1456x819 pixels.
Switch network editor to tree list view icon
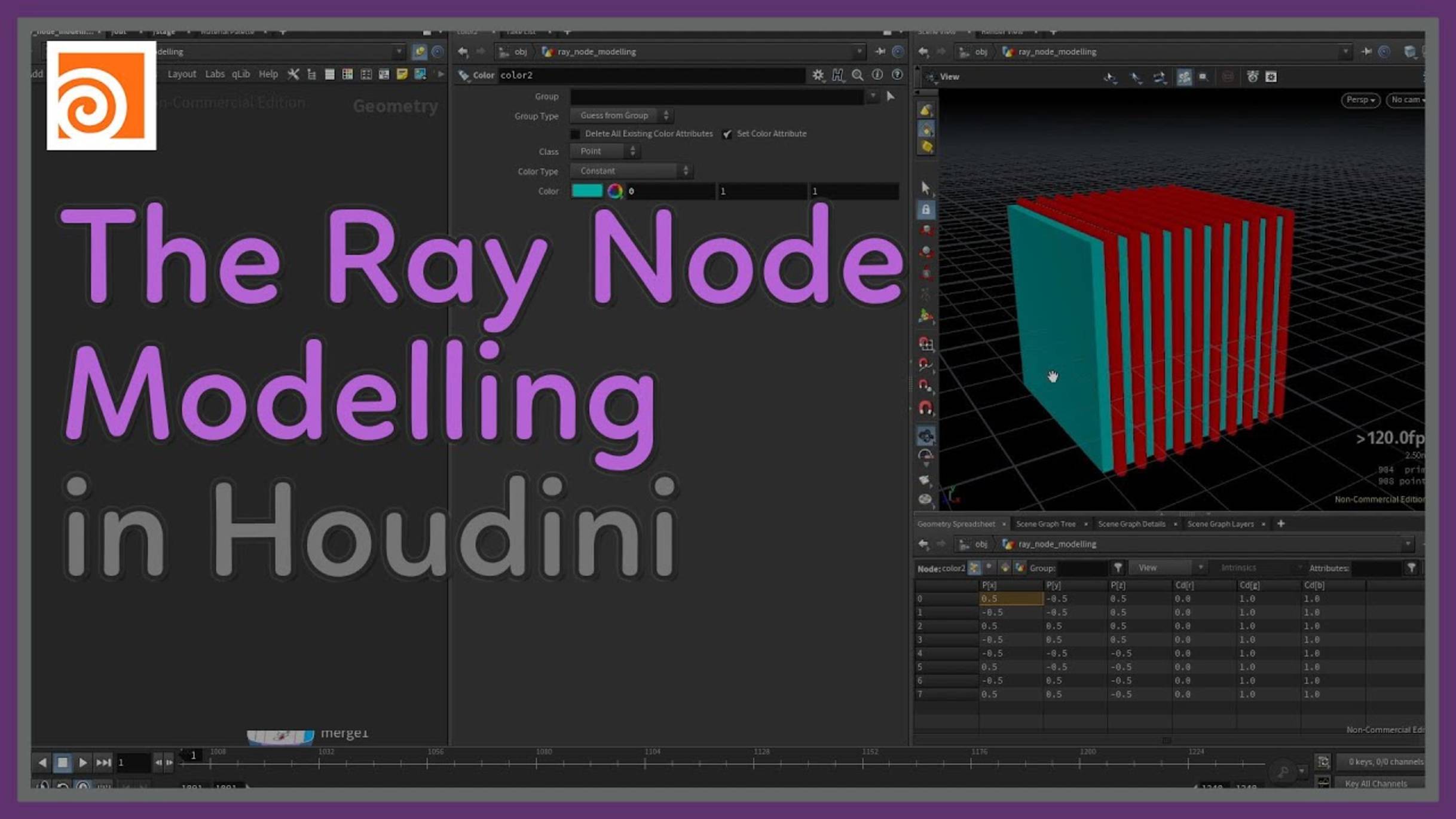point(311,74)
